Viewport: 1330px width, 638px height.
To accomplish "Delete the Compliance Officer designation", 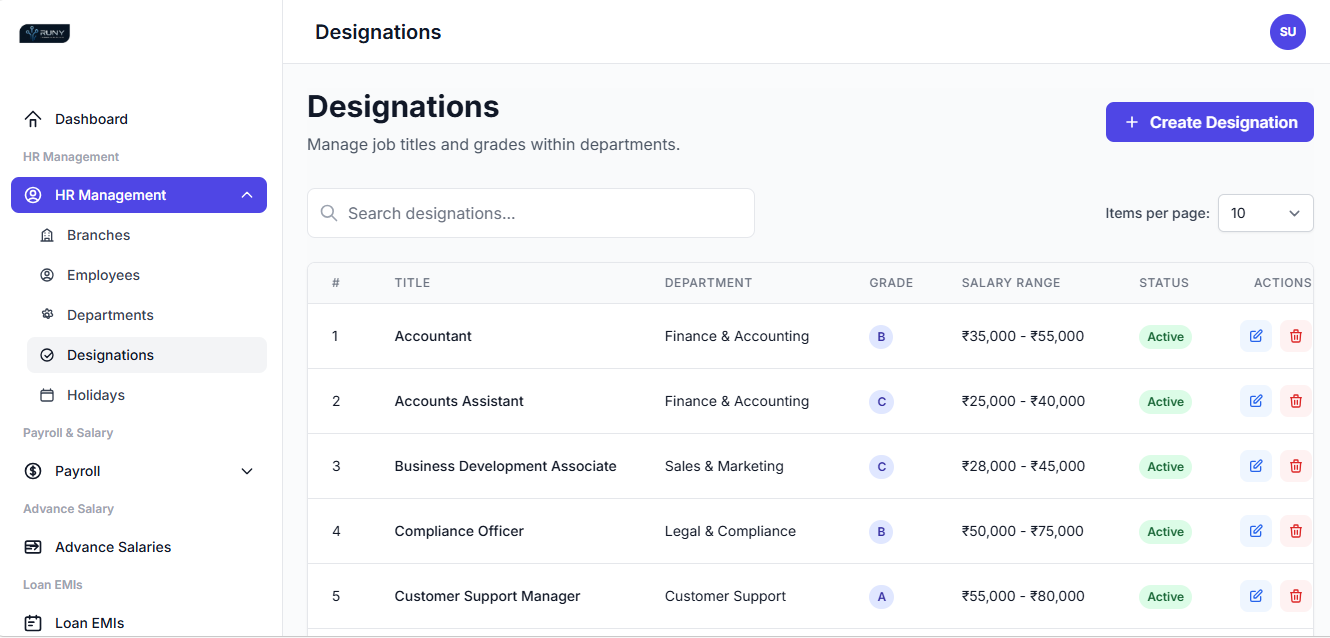I will point(1296,531).
